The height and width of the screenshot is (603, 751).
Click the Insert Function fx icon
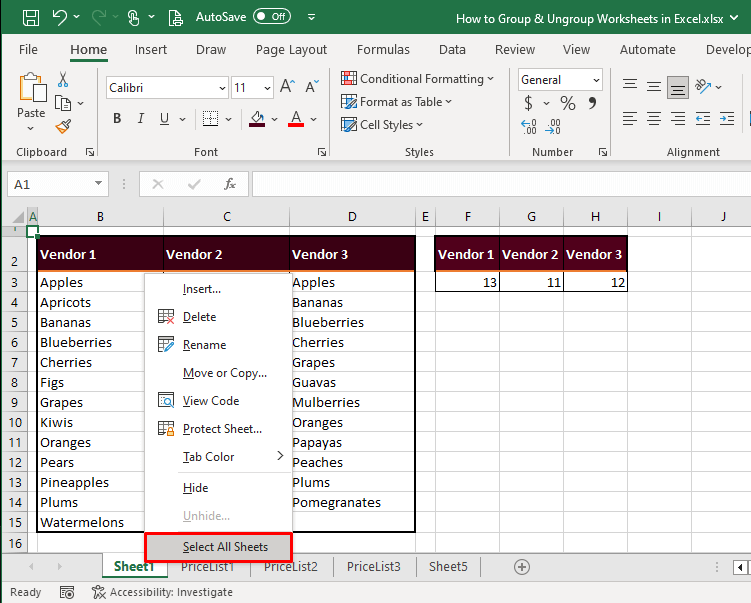click(230, 184)
